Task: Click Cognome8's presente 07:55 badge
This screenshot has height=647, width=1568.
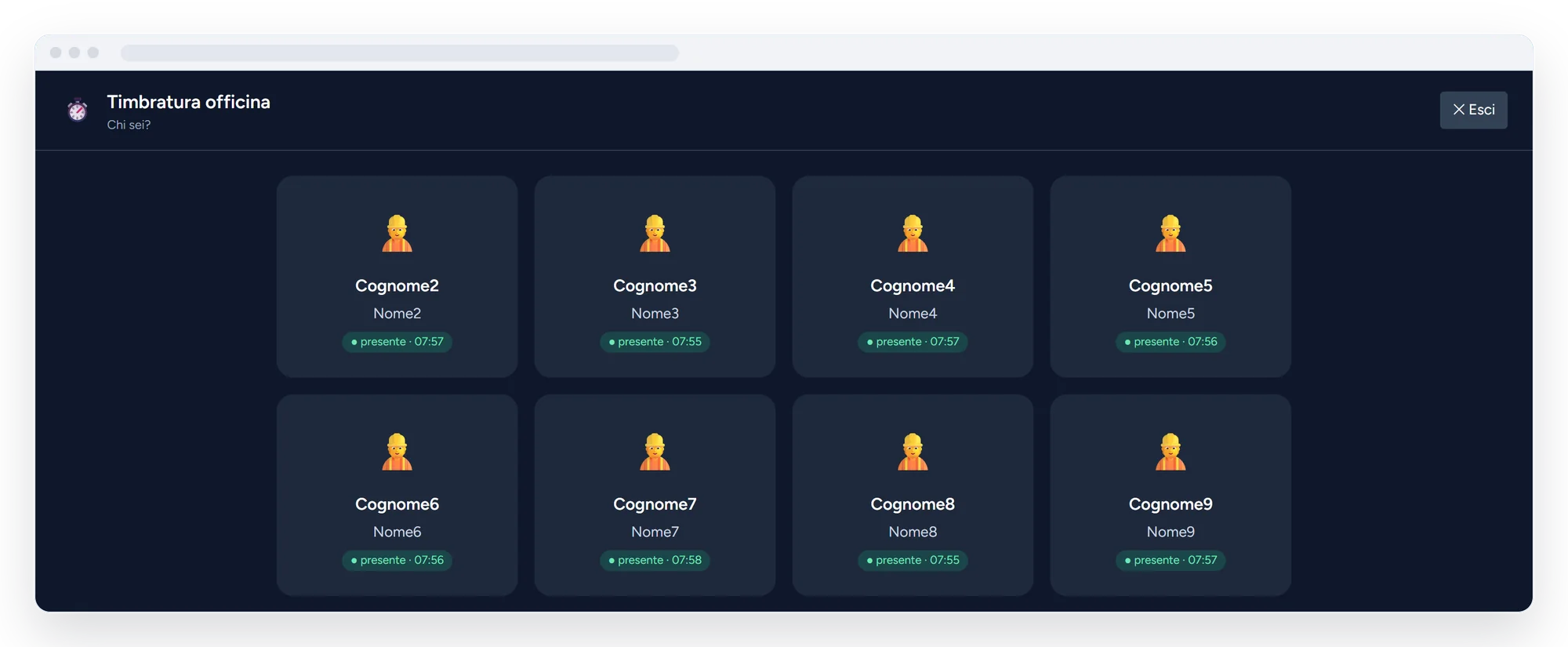Action: pos(913,560)
